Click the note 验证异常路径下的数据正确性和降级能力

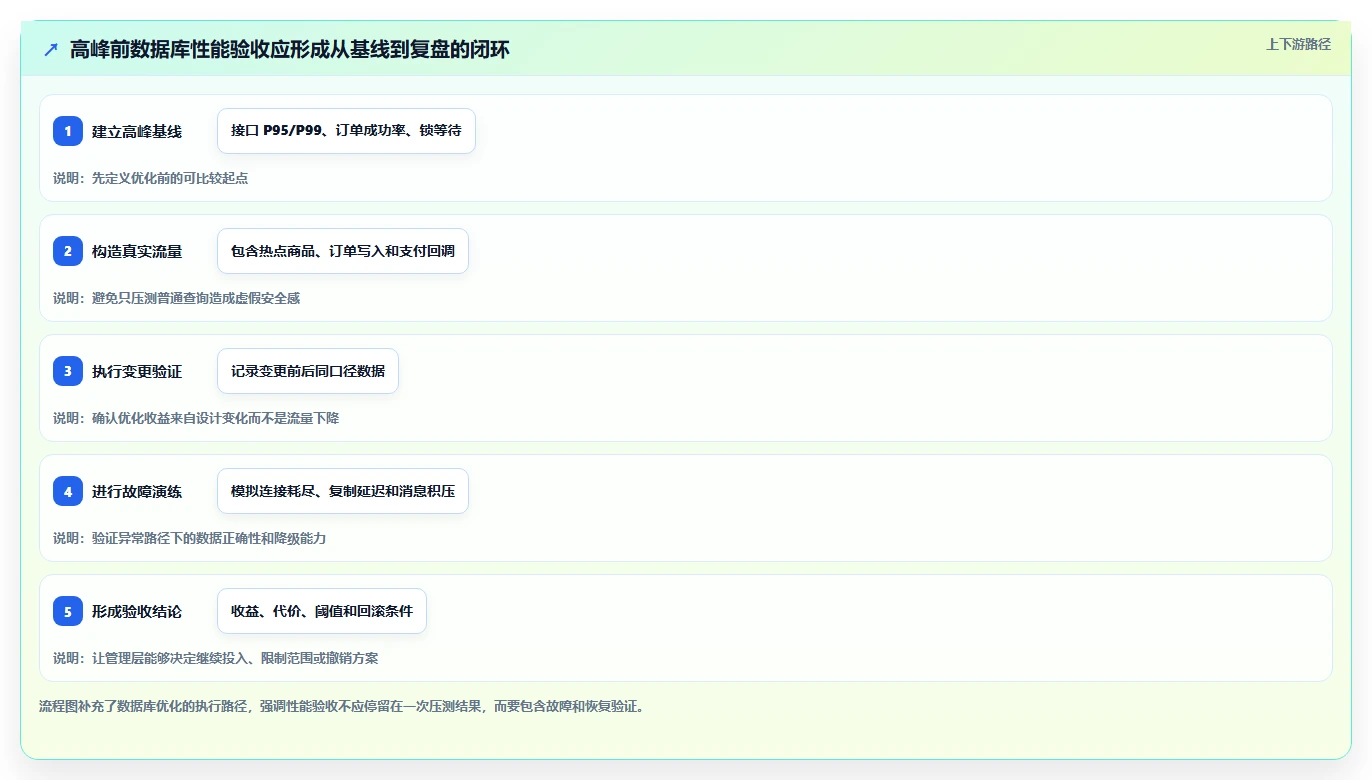click(x=209, y=538)
